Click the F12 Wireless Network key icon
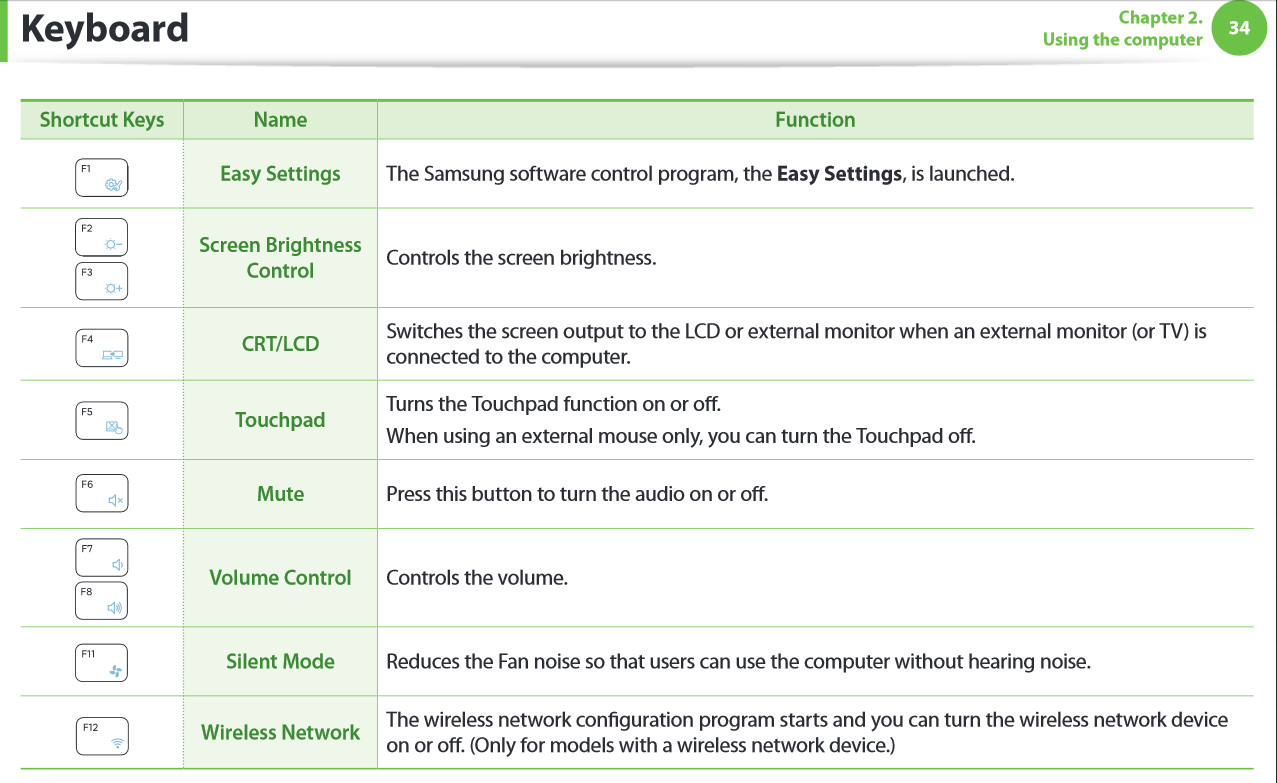The image size is (1277, 783). point(102,734)
